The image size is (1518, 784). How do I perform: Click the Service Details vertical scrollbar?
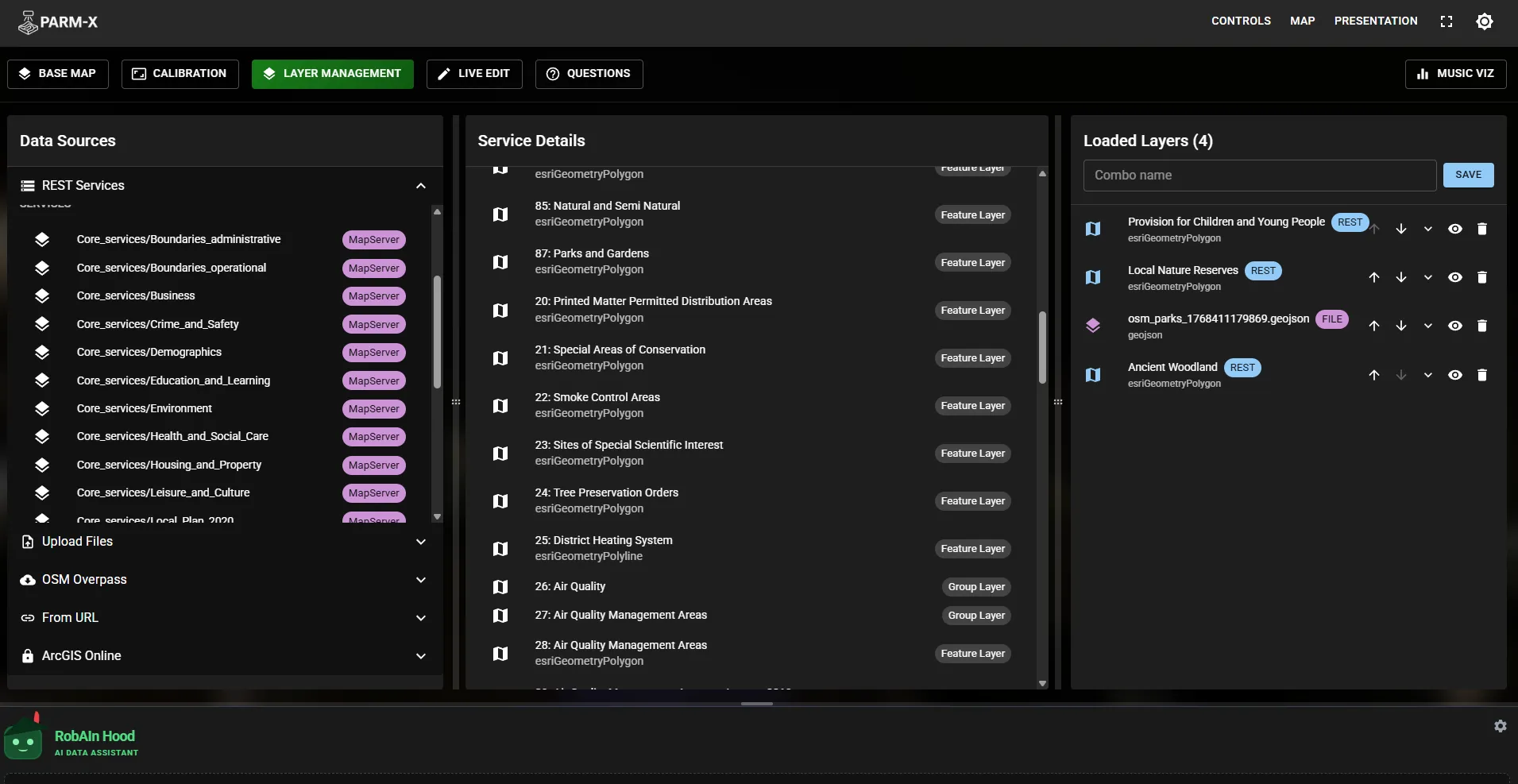1042,347
